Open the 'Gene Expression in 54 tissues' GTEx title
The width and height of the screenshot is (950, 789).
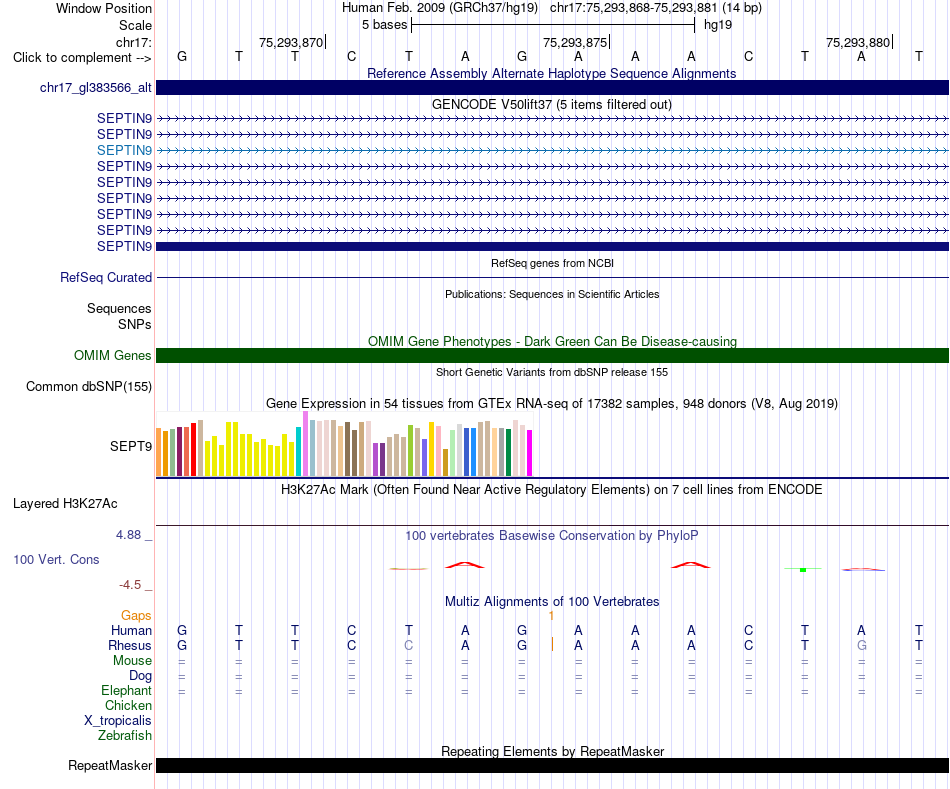552,404
